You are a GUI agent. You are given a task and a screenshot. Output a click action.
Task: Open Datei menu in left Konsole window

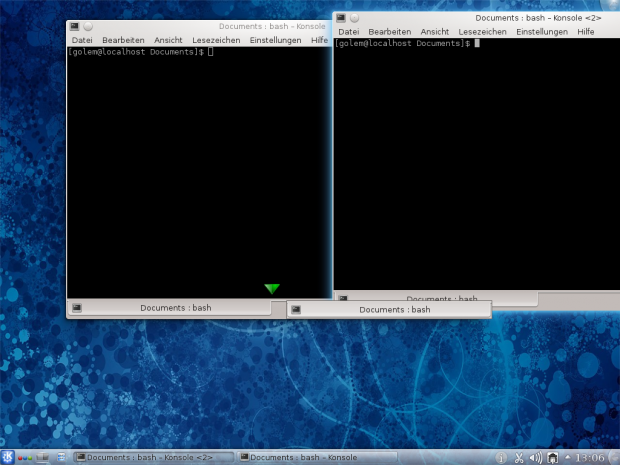click(82, 40)
